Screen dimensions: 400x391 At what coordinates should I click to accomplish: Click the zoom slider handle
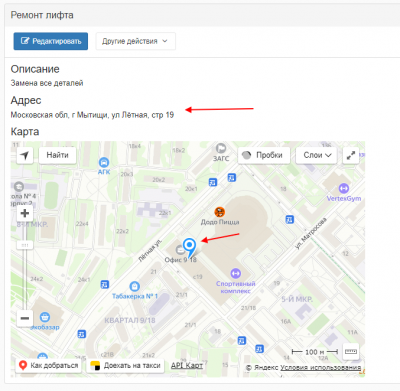click(x=25, y=245)
